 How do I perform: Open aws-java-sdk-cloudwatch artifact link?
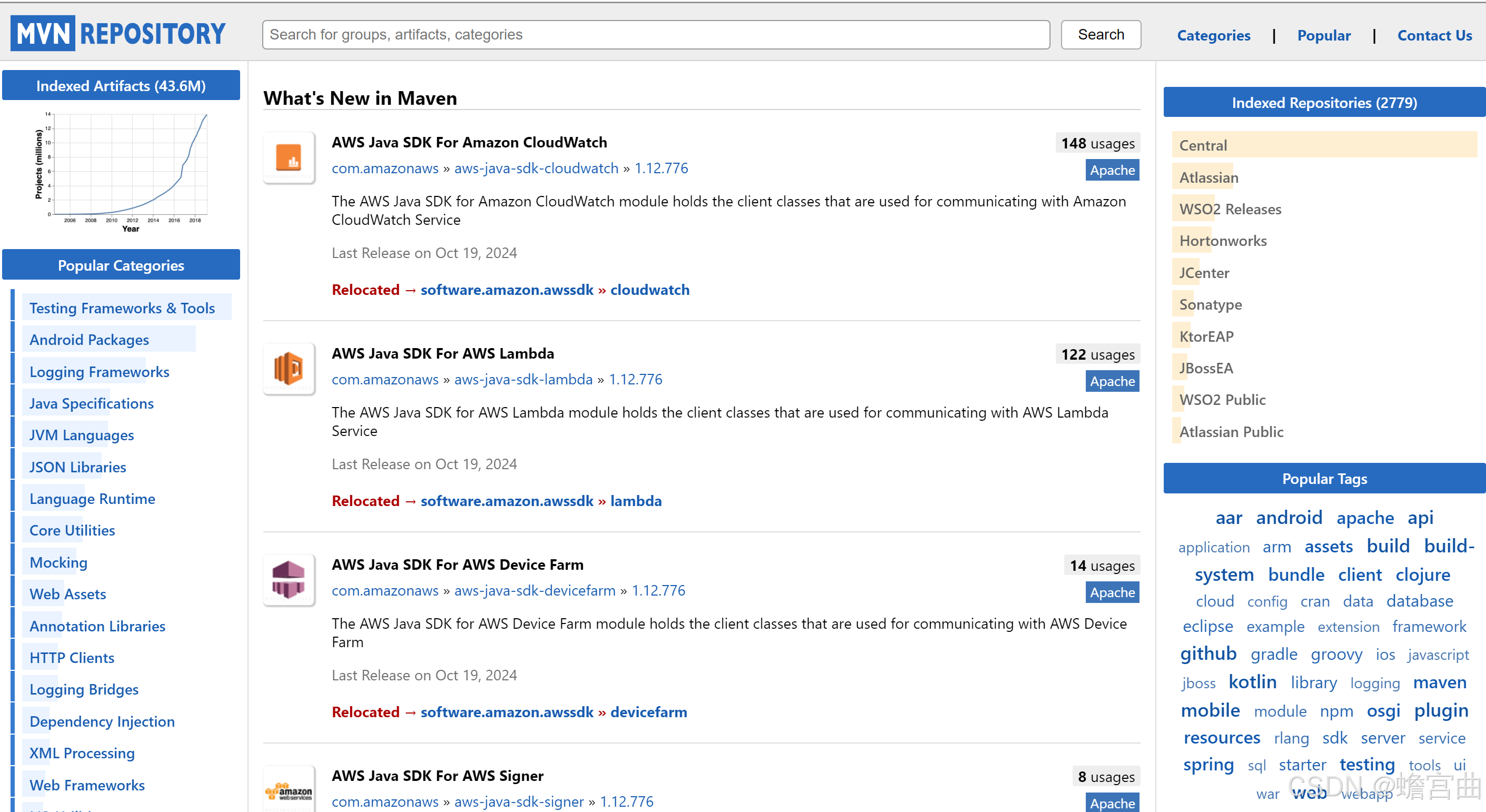pyautogui.click(x=536, y=168)
